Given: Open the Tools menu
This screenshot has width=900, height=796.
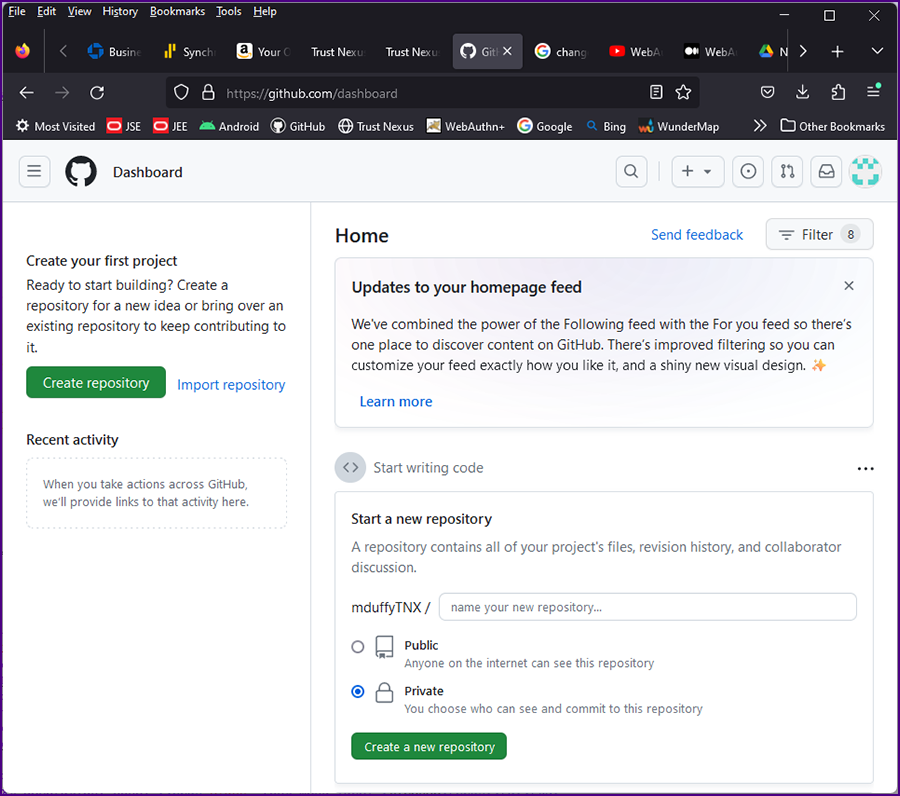Looking at the screenshot, I should [228, 11].
